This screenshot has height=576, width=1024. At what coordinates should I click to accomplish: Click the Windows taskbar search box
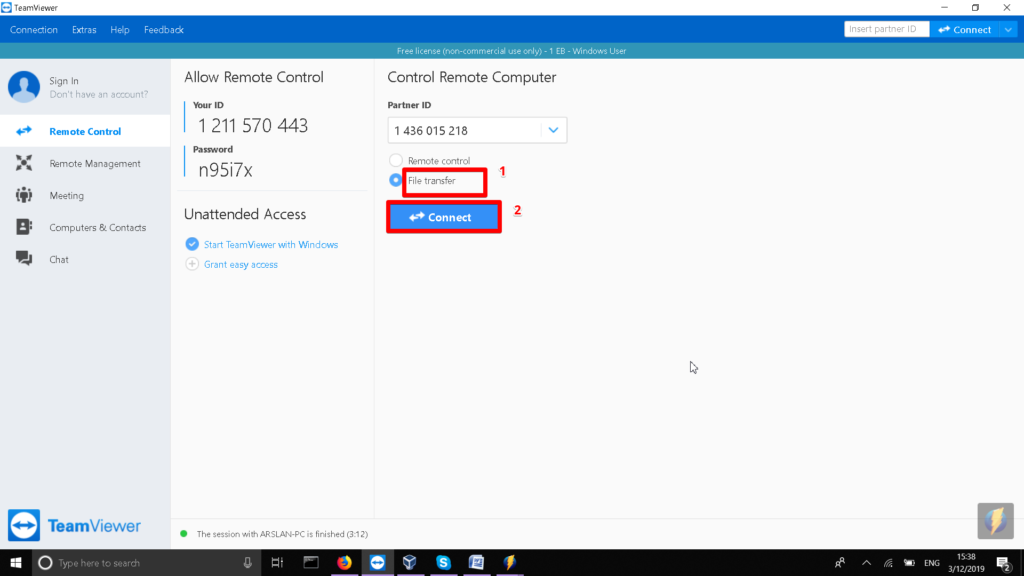(146, 562)
